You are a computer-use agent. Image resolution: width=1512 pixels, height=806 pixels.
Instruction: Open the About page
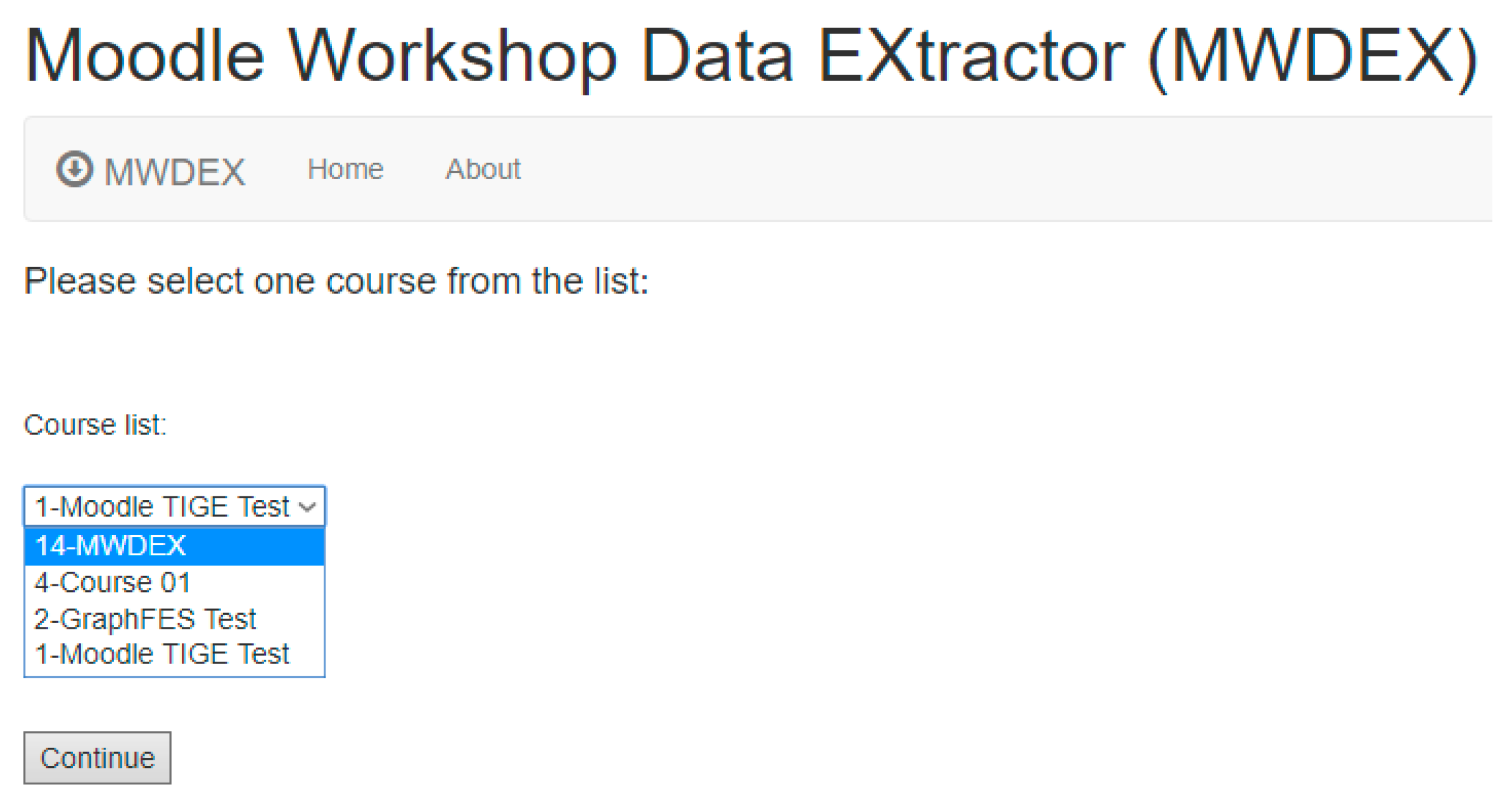(483, 169)
